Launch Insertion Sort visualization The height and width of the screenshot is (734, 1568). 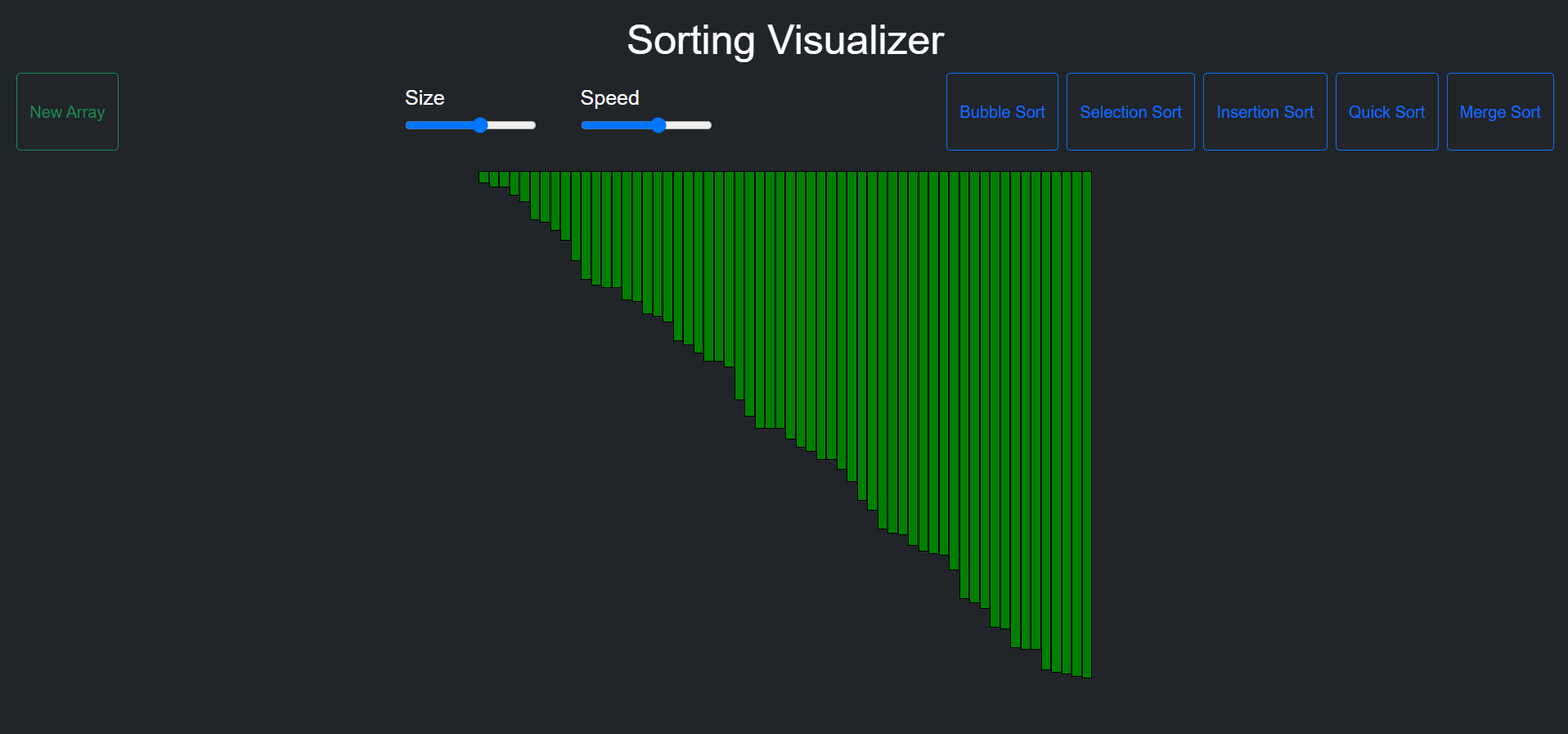tap(1265, 111)
